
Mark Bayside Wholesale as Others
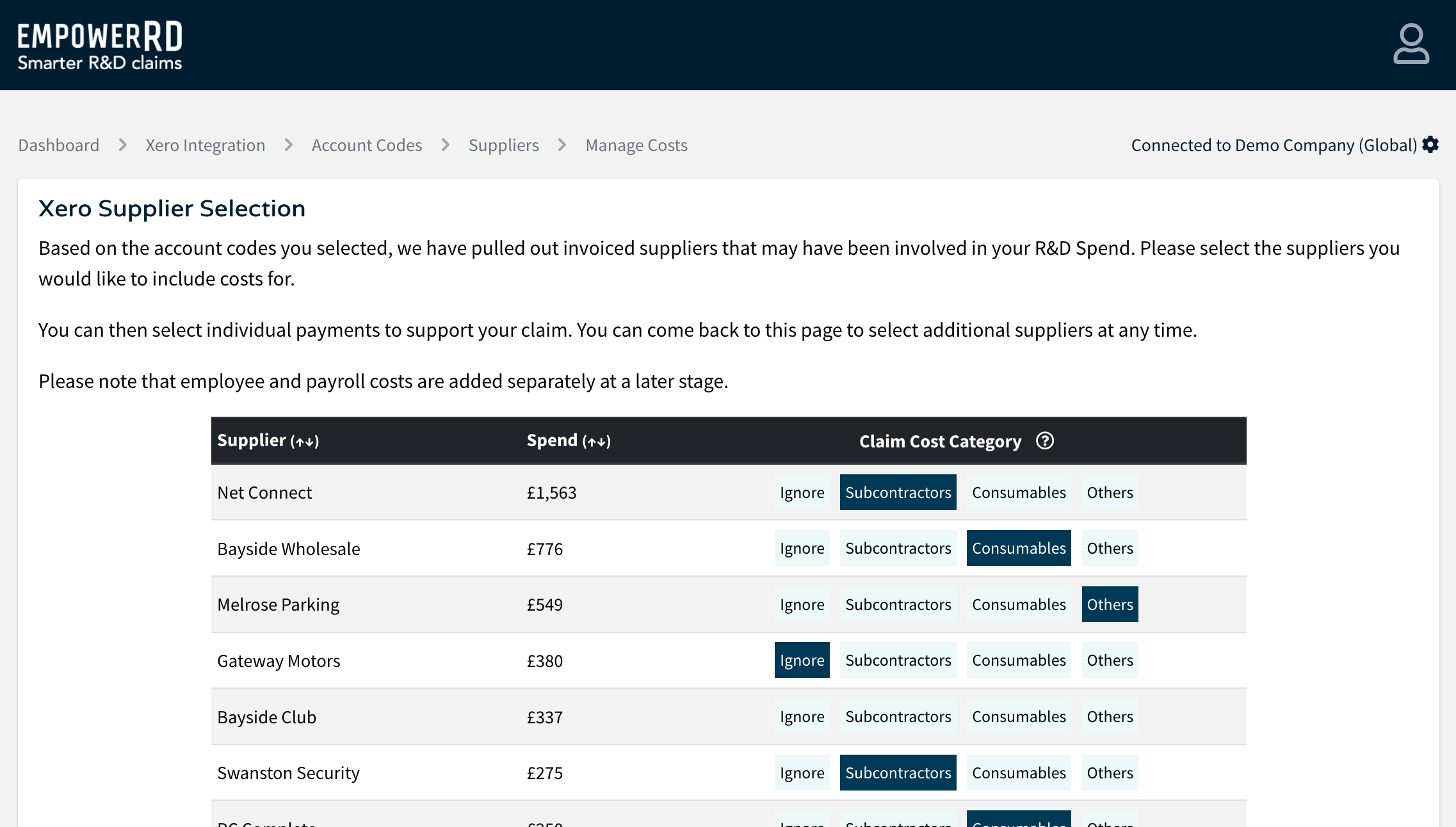pyautogui.click(x=1110, y=548)
